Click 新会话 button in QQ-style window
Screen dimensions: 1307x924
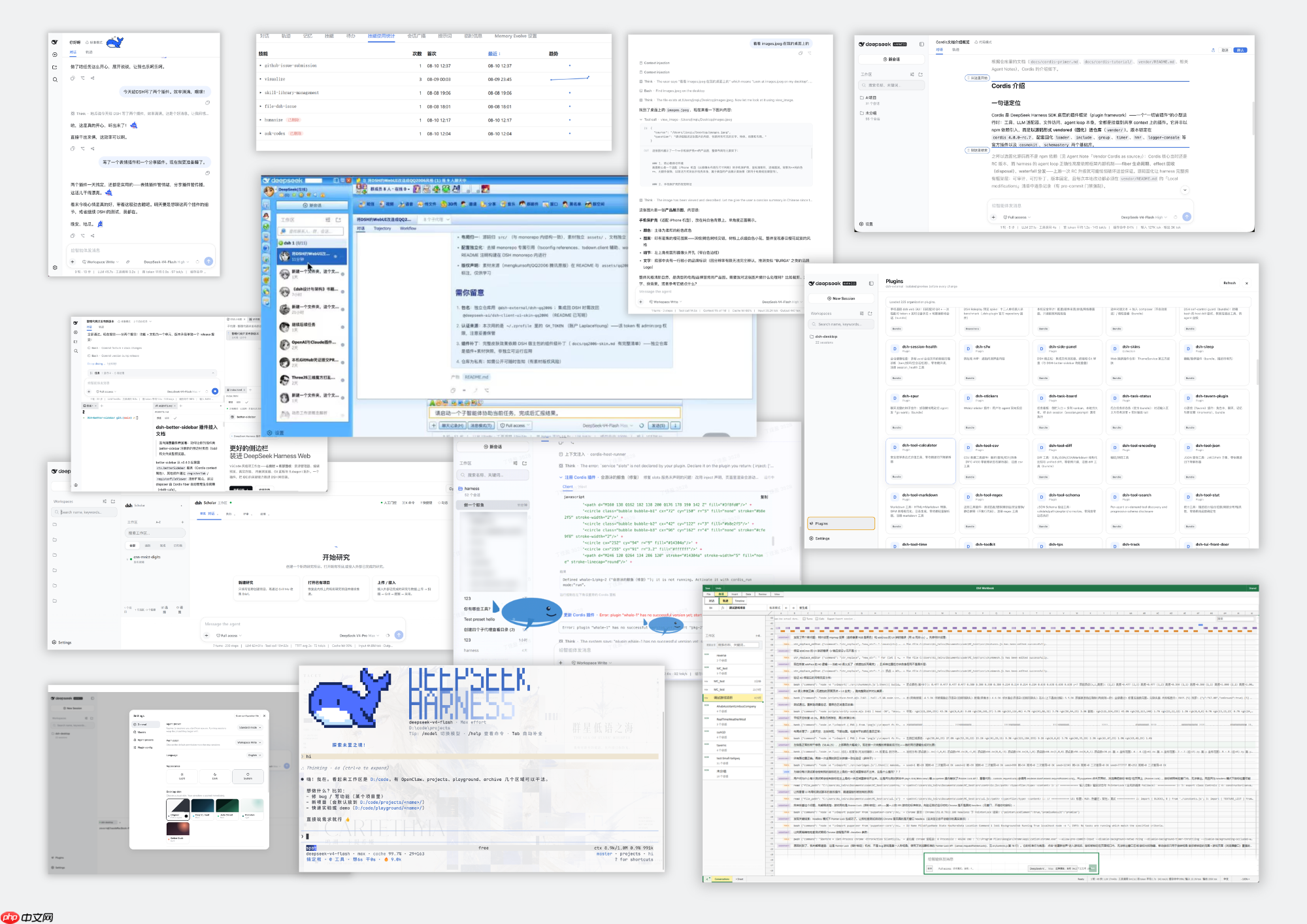click(312, 205)
